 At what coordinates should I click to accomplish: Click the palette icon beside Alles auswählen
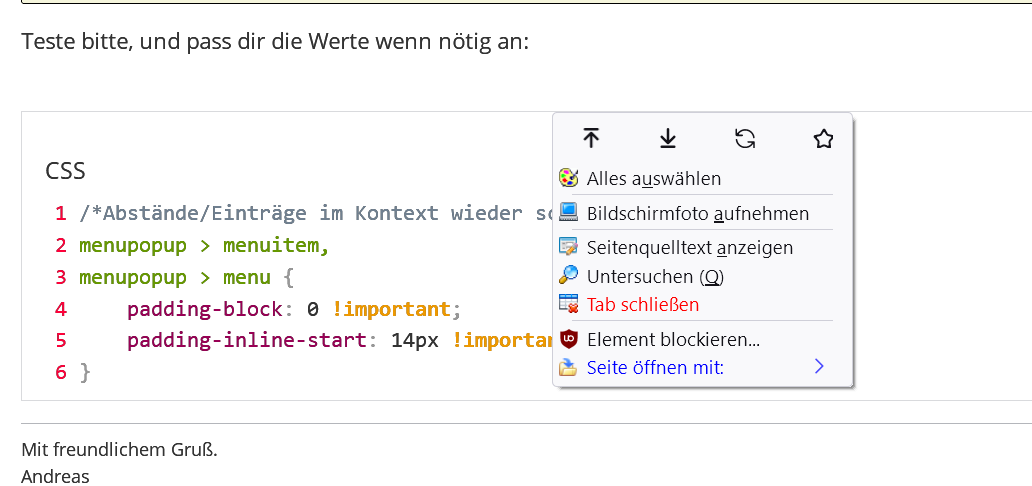[x=568, y=179]
